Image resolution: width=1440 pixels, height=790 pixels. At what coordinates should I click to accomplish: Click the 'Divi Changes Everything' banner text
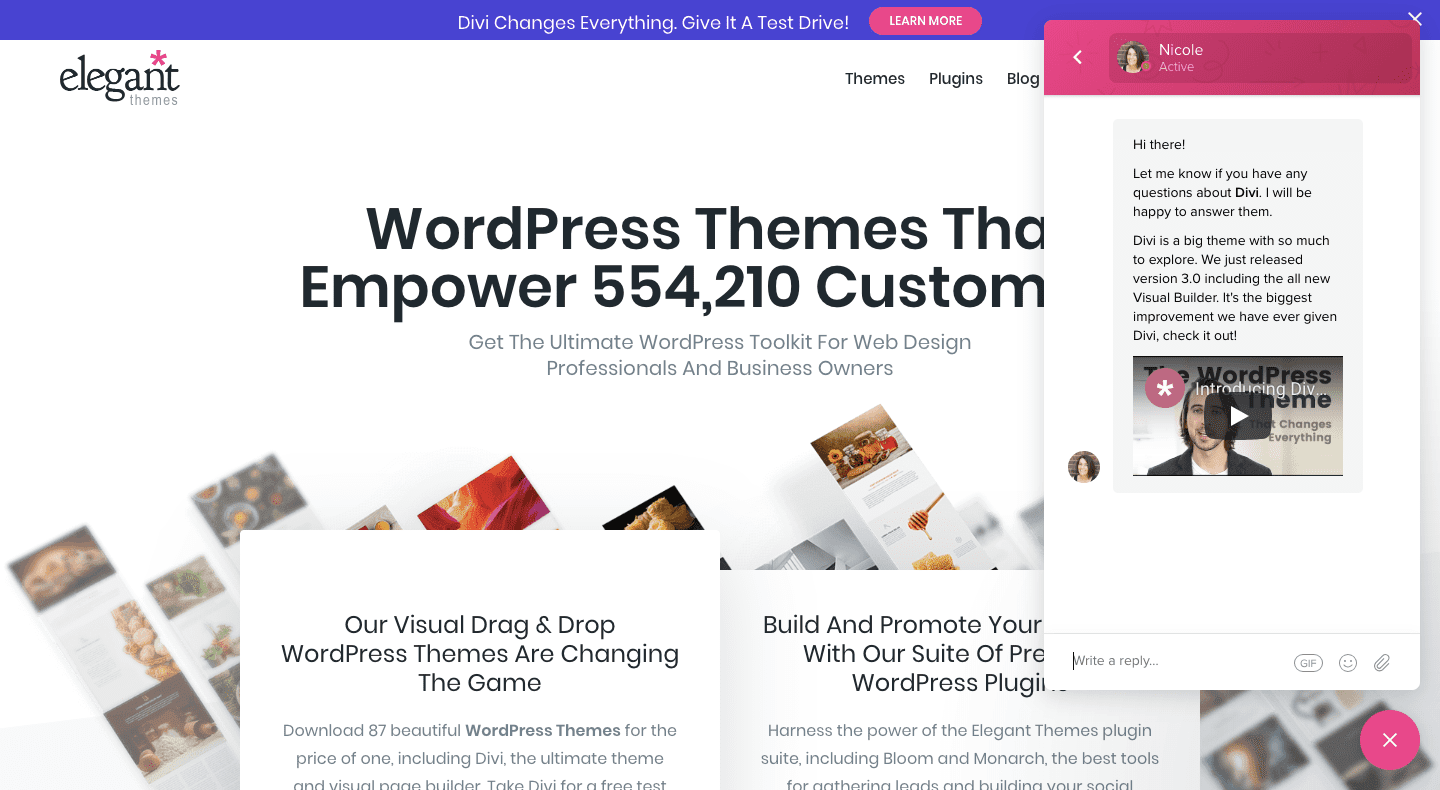point(653,22)
